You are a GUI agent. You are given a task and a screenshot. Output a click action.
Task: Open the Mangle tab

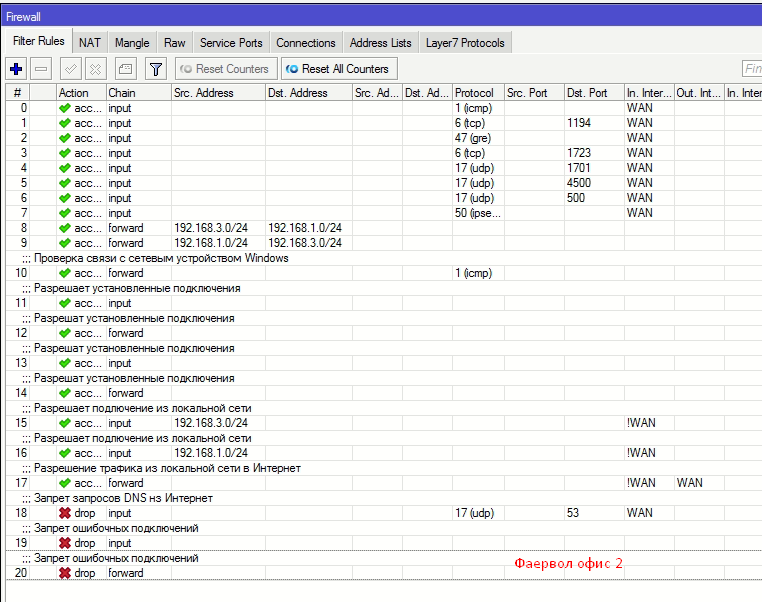(132, 43)
